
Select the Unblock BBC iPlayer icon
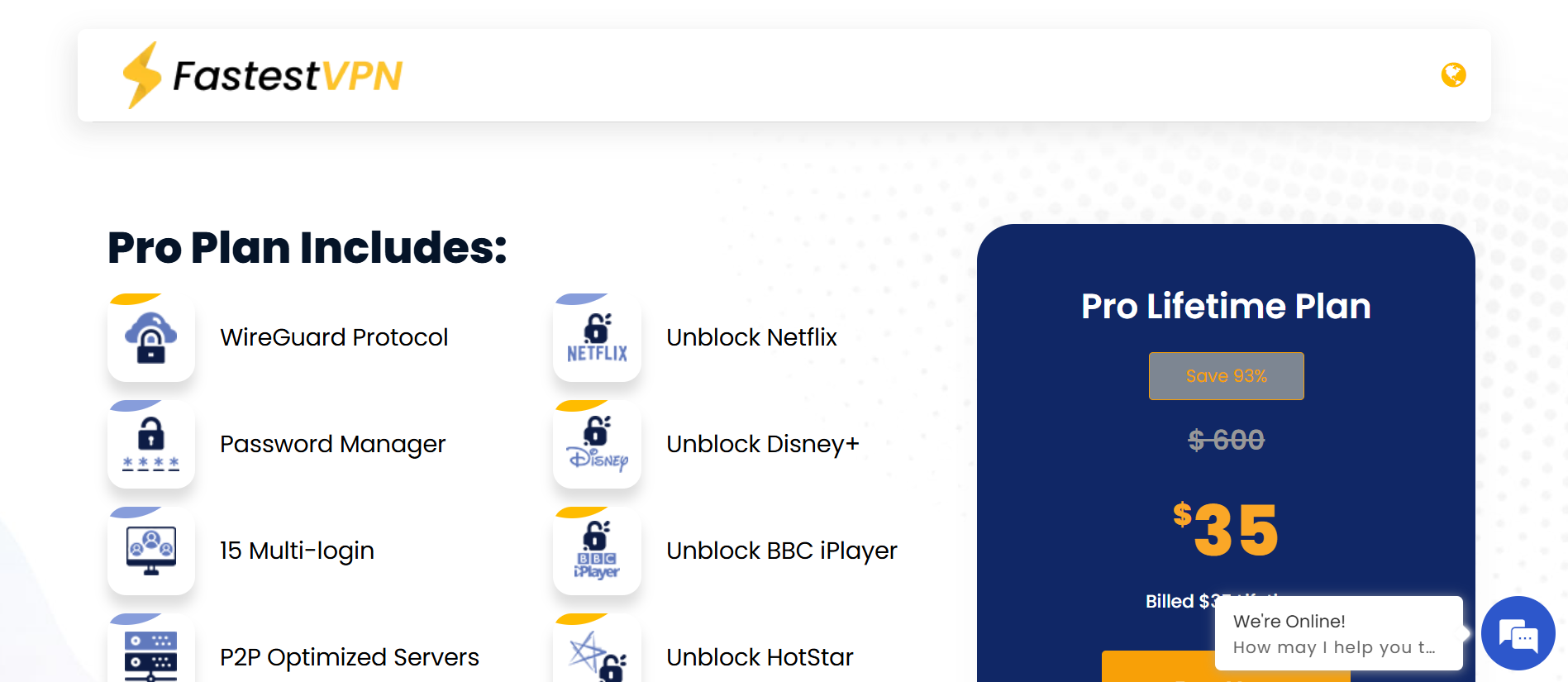click(x=597, y=551)
